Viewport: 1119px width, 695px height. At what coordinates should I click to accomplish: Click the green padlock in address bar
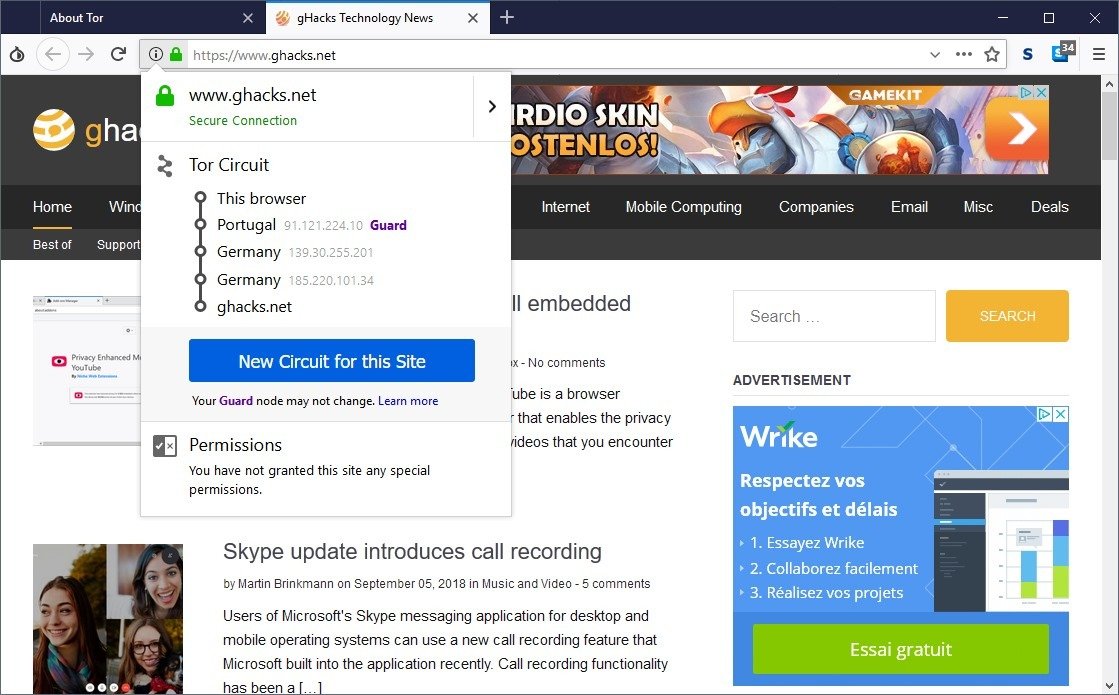point(176,54)
